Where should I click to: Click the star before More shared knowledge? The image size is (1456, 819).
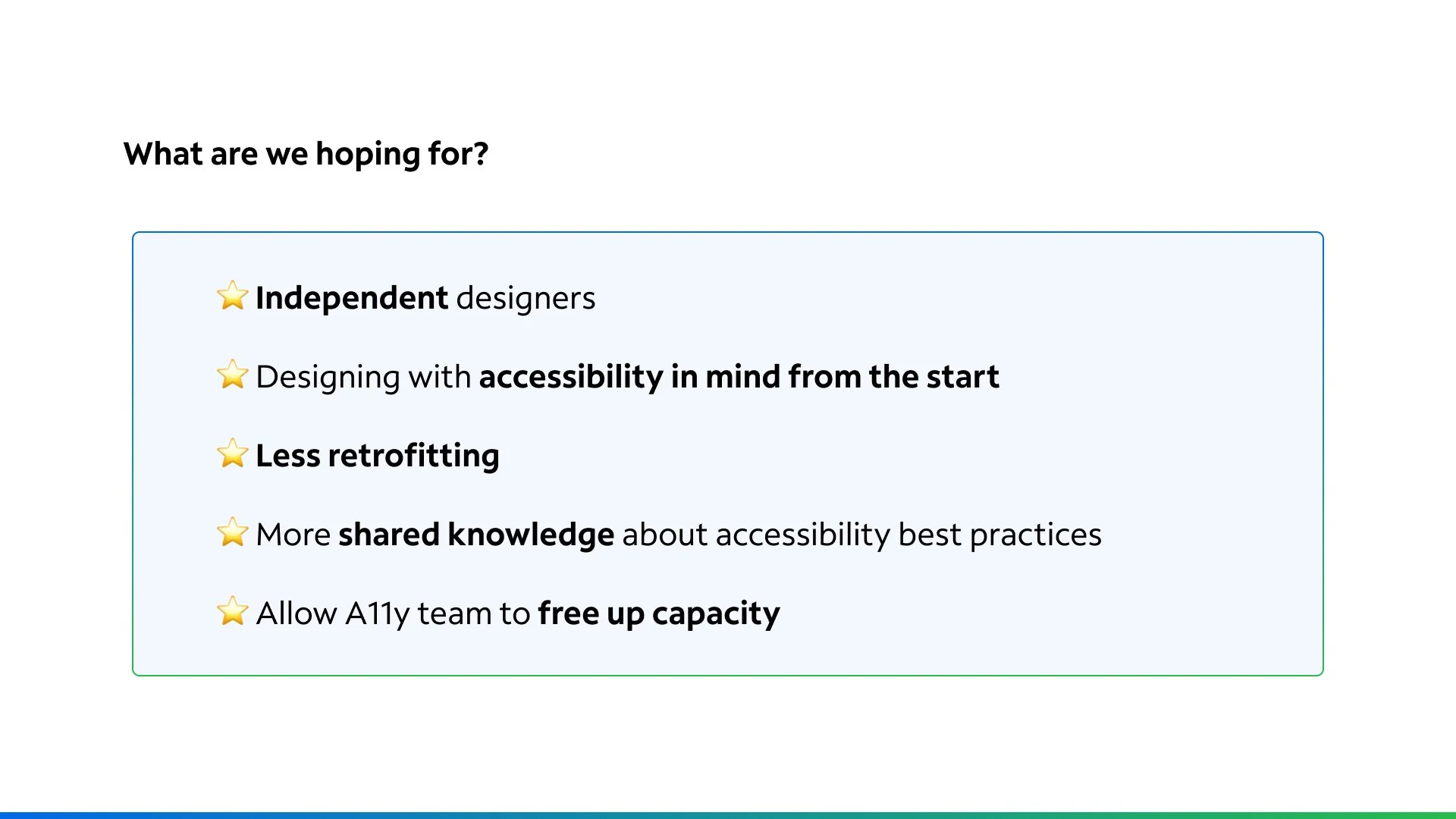click(232, 532)
